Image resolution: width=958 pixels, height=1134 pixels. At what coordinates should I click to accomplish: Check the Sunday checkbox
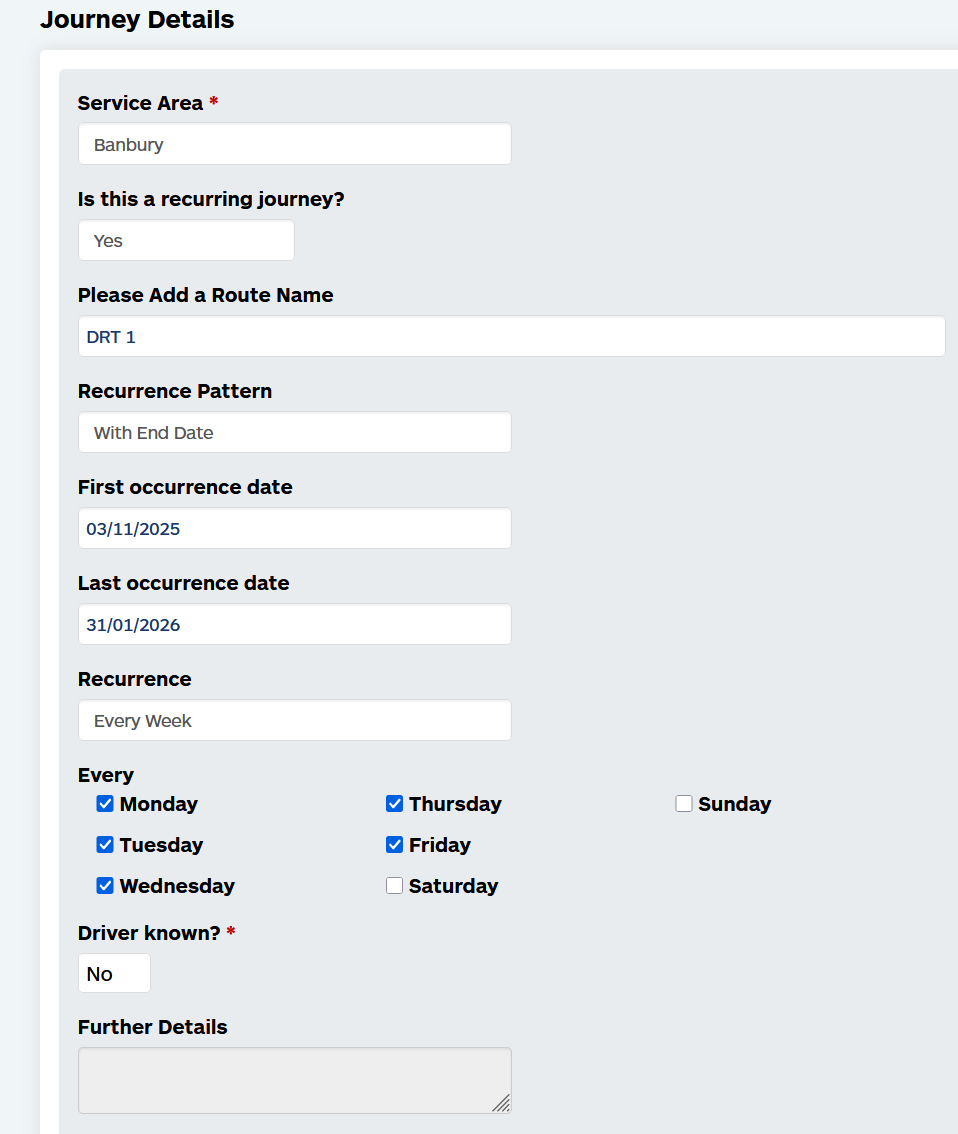pyautogui.click(x=683, y=803)
